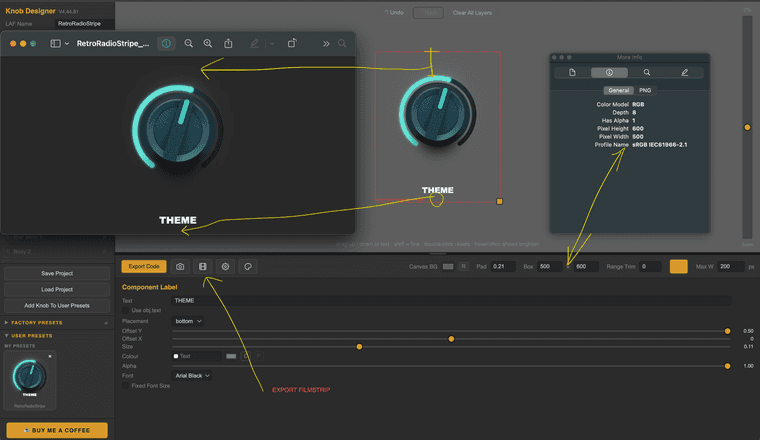Click the Export Code button

(144, 267)
